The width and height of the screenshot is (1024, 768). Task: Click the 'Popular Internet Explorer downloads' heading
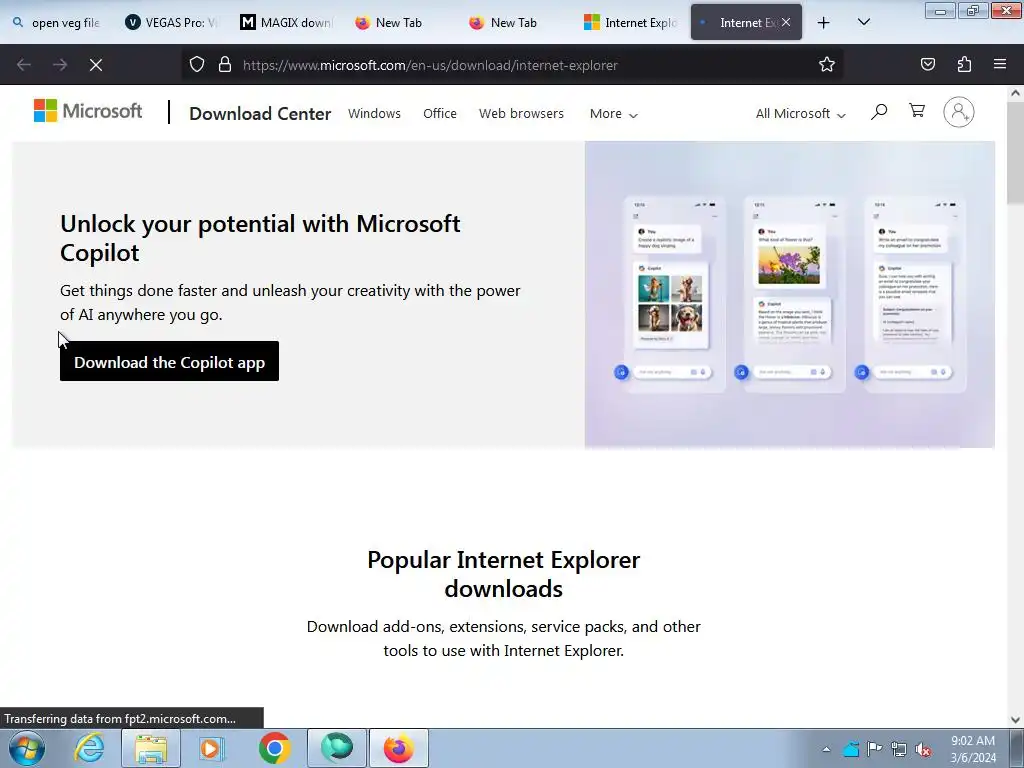coord(504,574)
